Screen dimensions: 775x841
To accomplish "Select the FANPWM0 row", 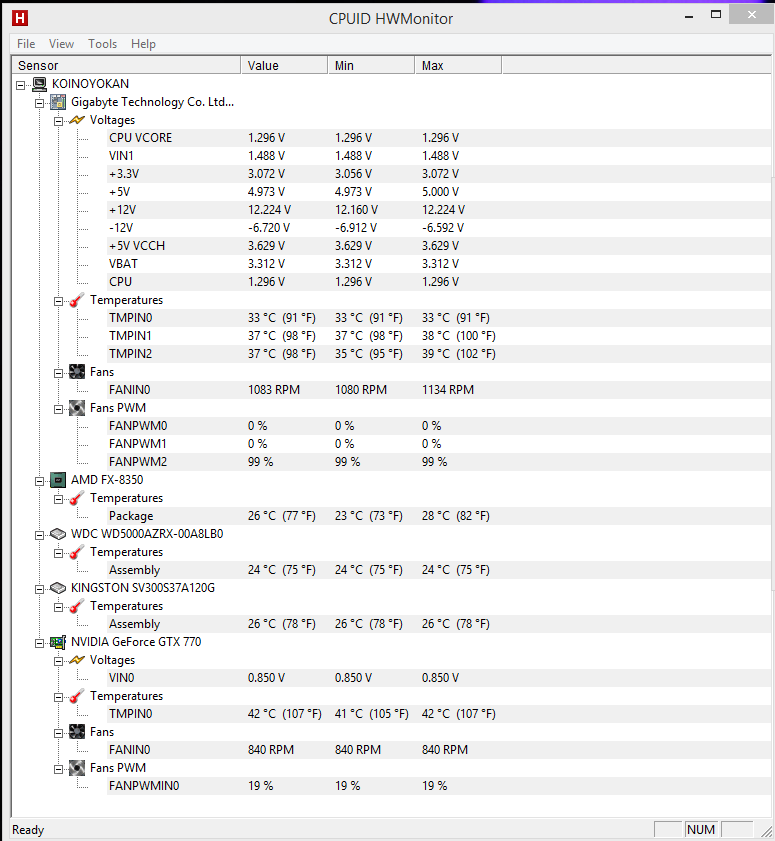I will (x=439, y=426).
